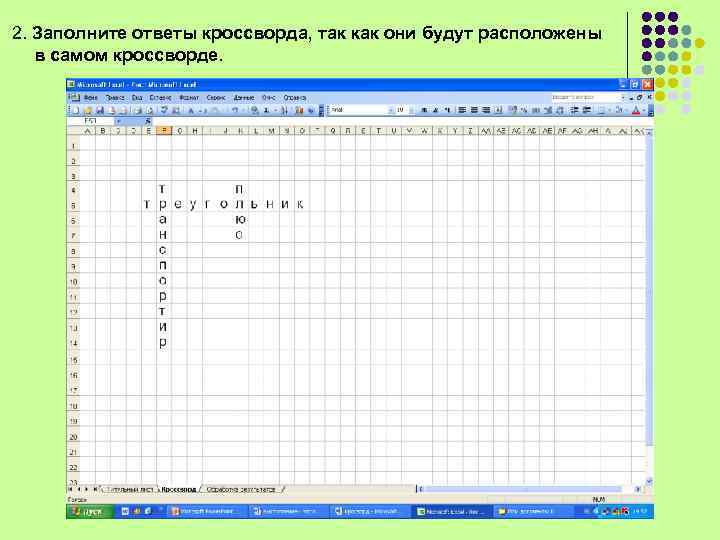Click the increase indent icon
720x540 pixels.
[x=586, y=110]
